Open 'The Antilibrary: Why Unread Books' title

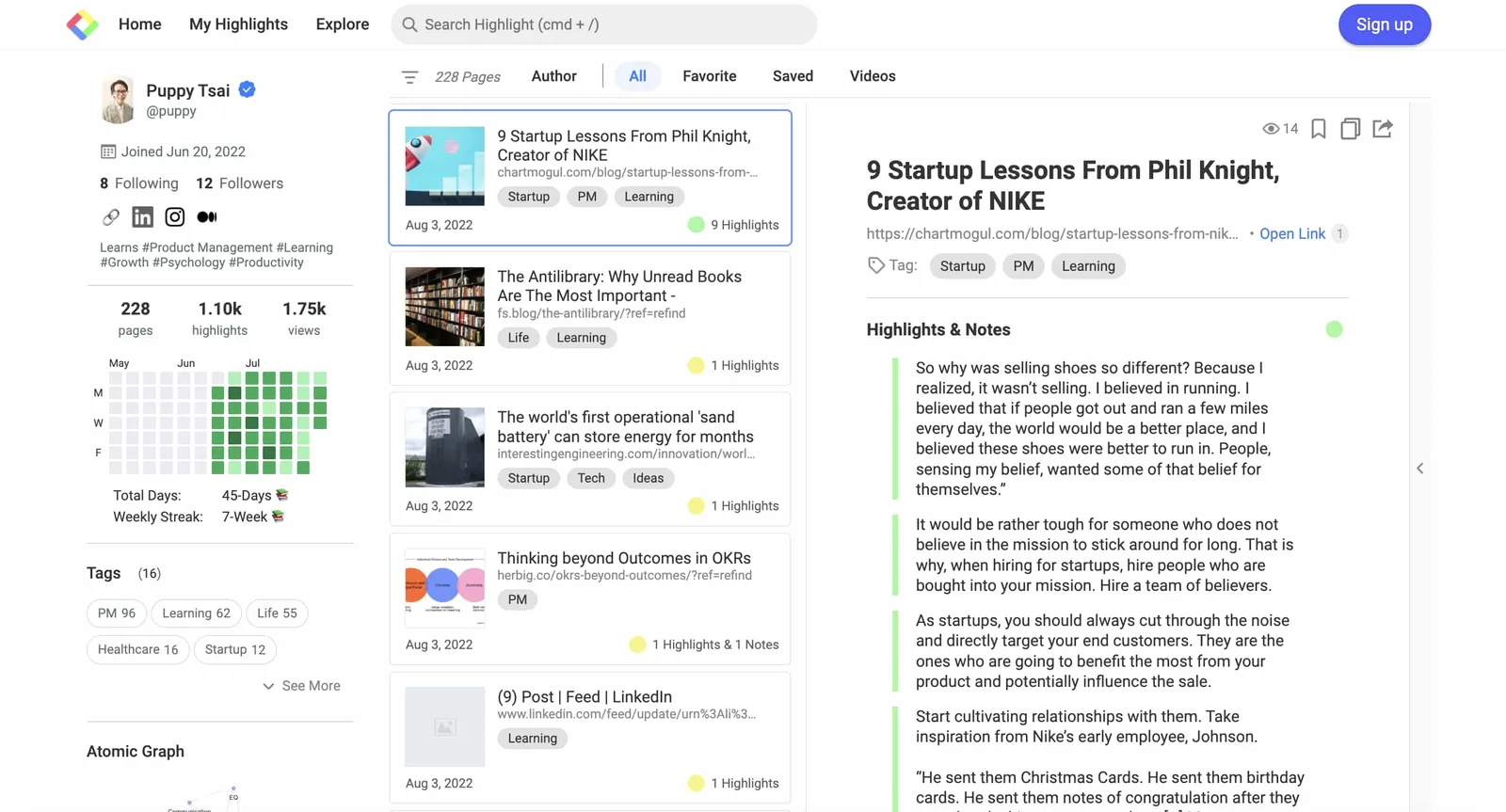pos(619,286)
